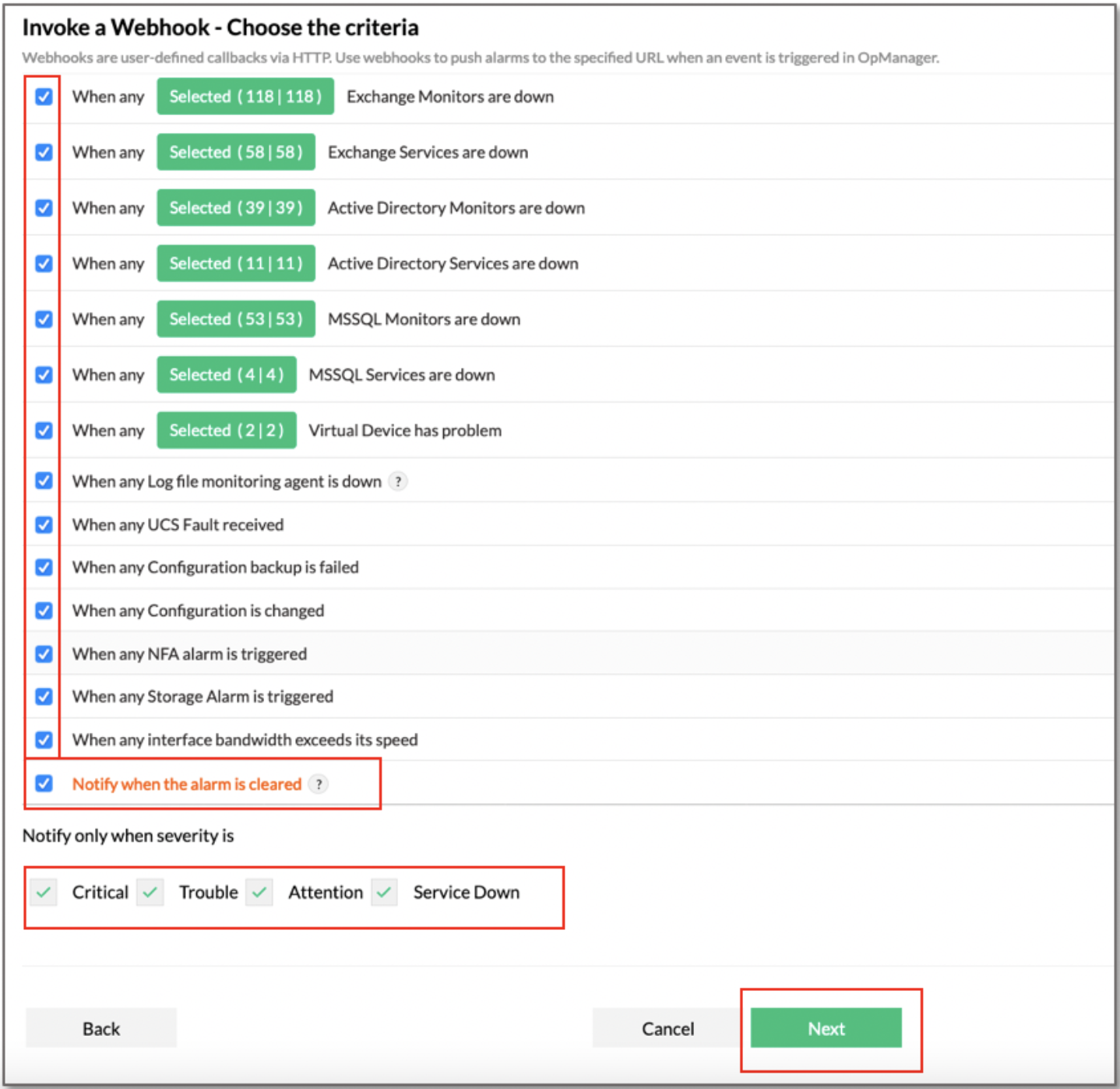Image resolution: width=1120 pixels, height=1089 pixels.
Task: Click the help icon next to Log file monitoring
Action: coord(398,481)
